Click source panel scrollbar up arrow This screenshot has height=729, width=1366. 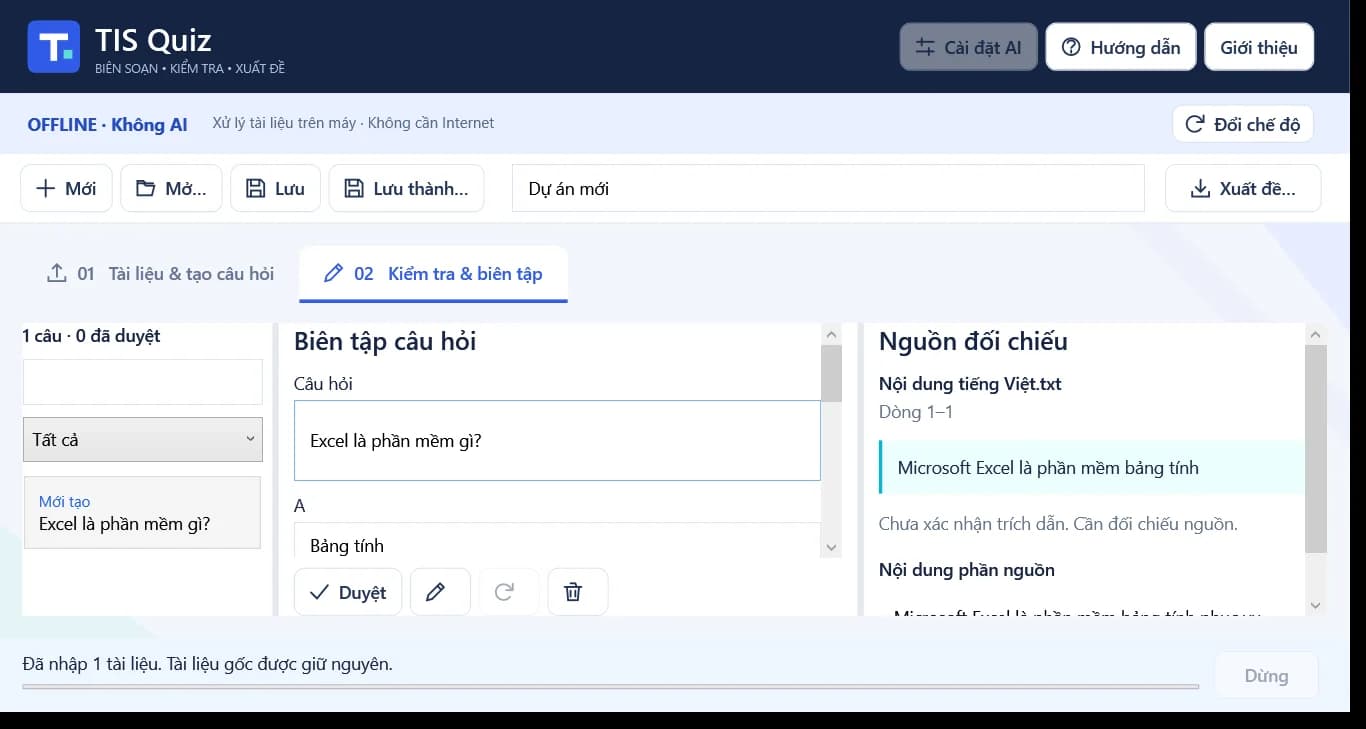click(x=1316, y=334)
